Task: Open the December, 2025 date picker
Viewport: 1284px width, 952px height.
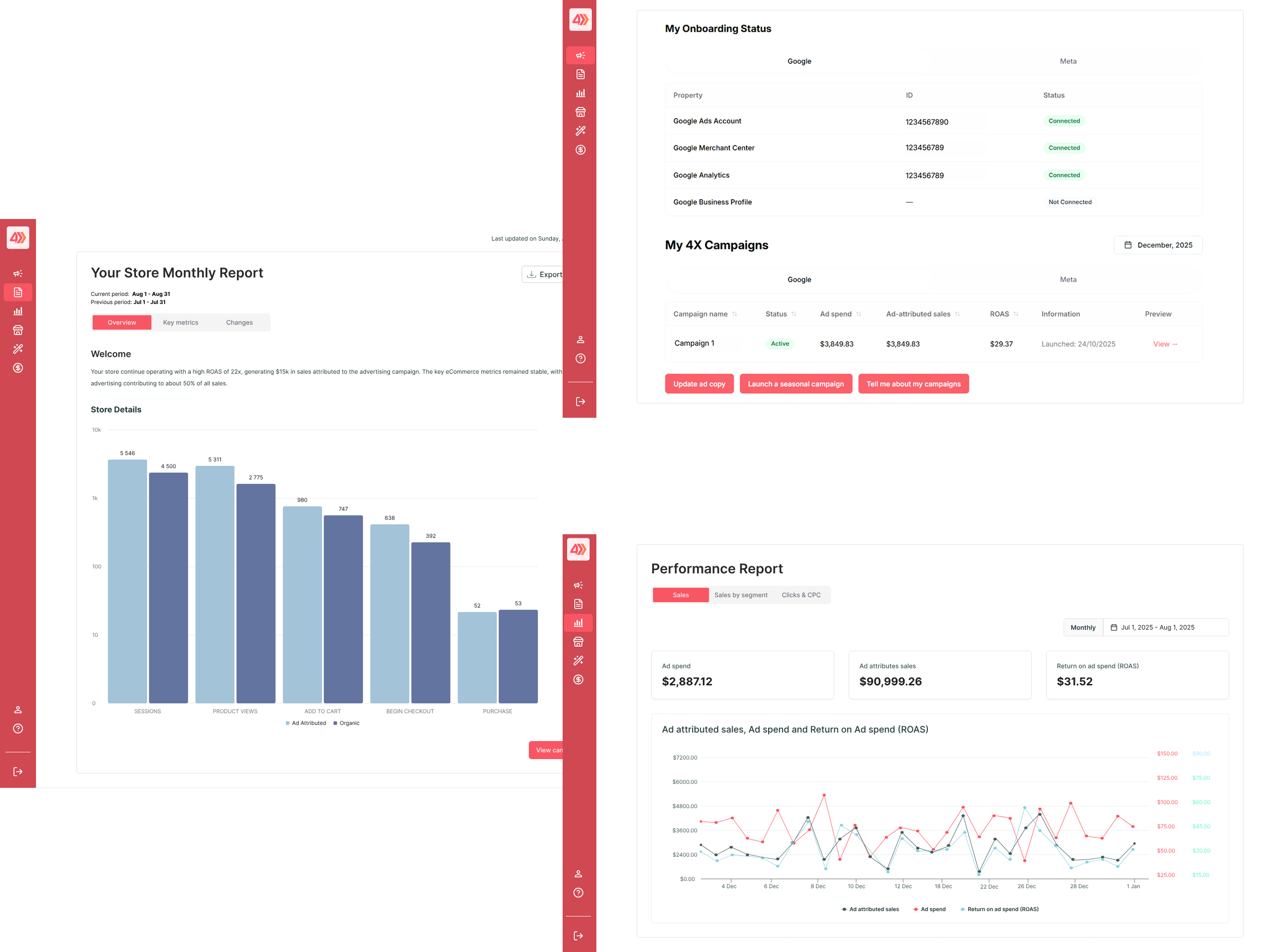Action: click(1158, 245)
